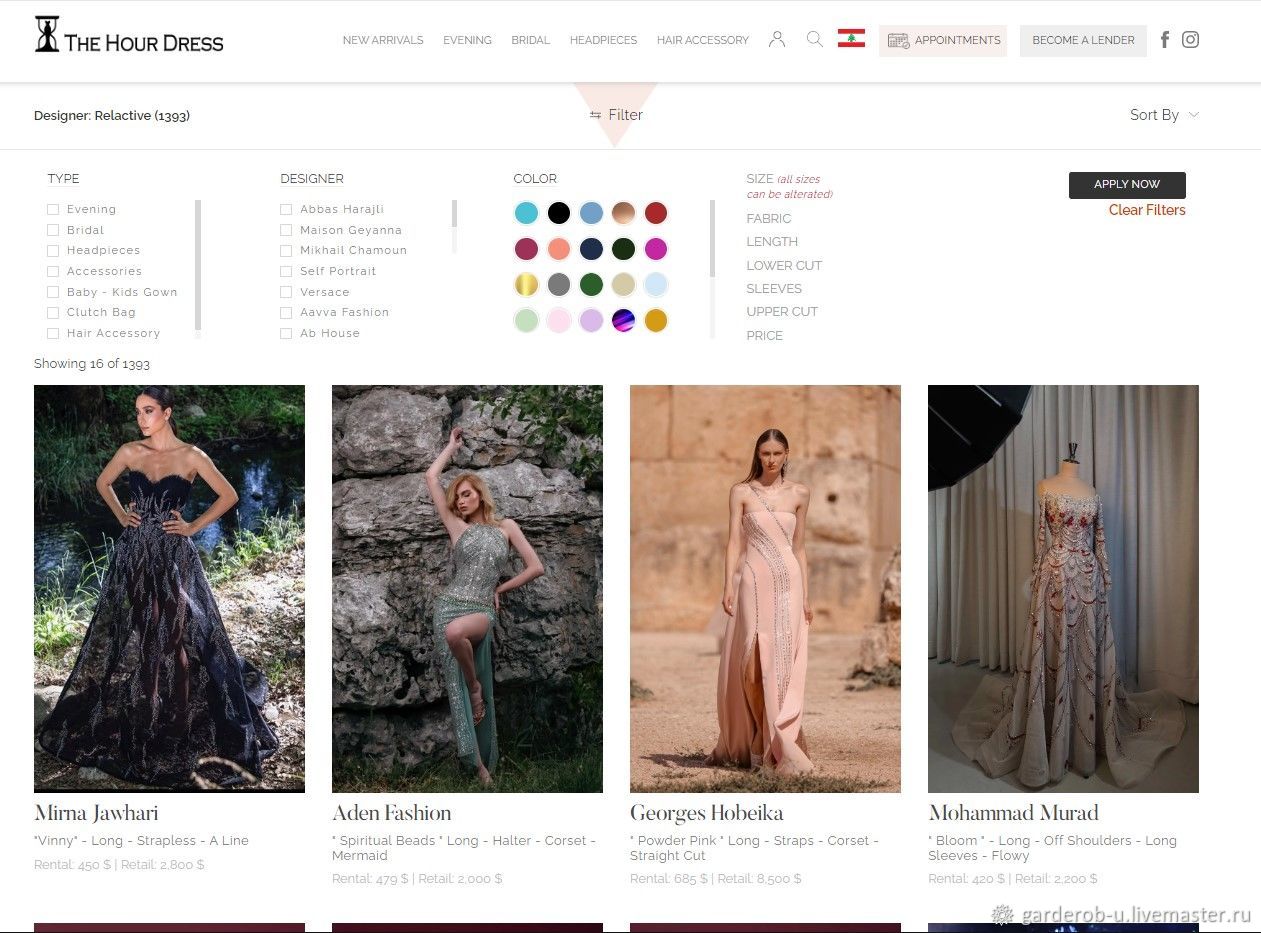Viewport: 1261px width, 933px height.
Task: Check the Mikhail Chamoun designer checkbox
Action: point(286,250)
